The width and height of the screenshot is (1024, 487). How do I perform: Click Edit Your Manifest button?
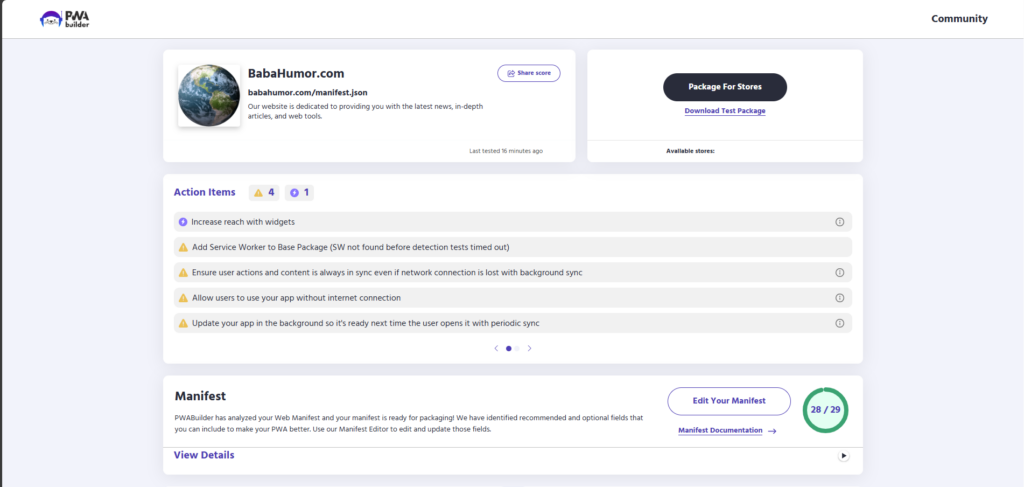[x=729, y=401]
